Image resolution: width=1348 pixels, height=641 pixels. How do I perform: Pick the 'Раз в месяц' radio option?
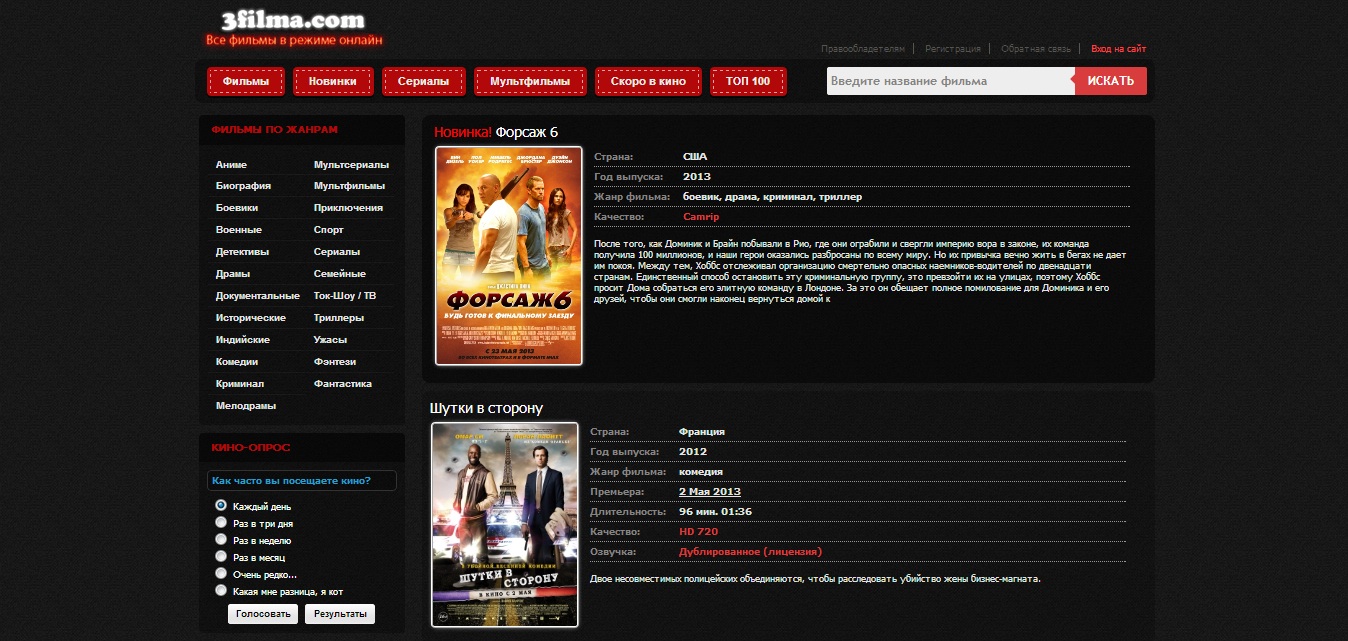(x=221, y=557)
